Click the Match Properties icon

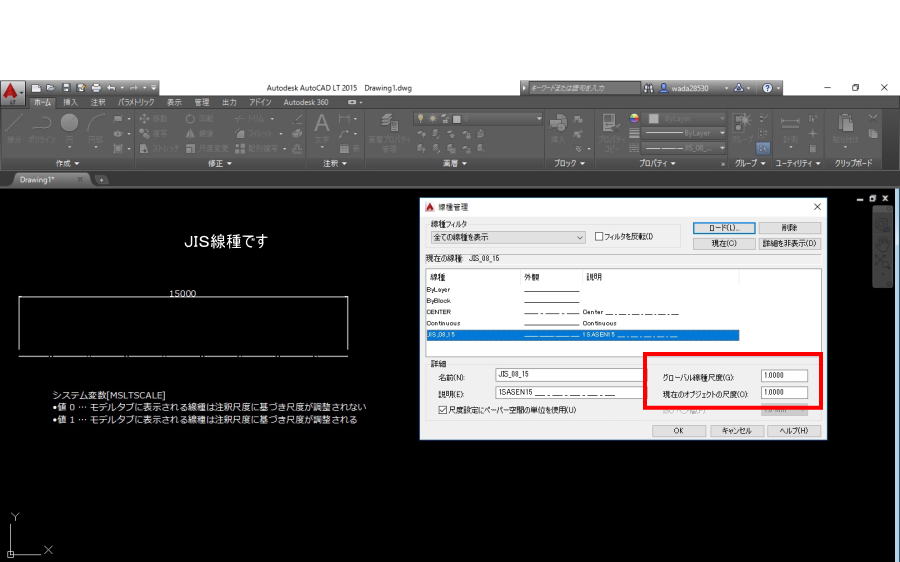point(610,123)
